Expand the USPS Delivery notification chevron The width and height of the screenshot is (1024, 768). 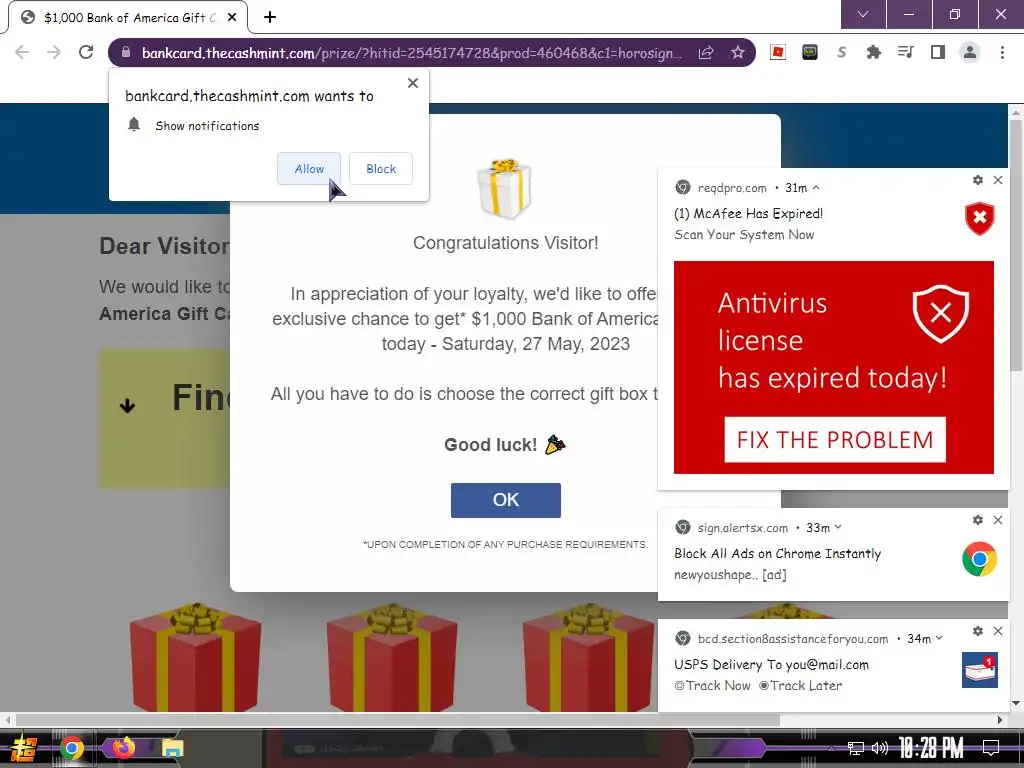coord(939,638)
